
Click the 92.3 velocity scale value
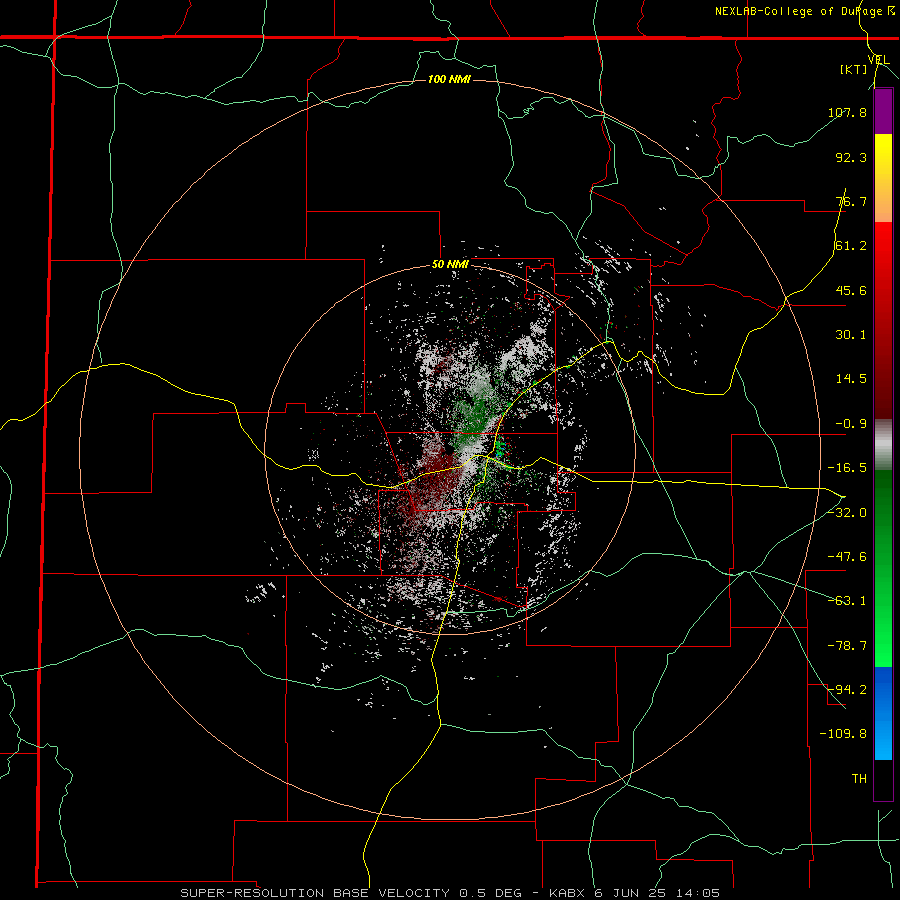click(x=851, y=157)
